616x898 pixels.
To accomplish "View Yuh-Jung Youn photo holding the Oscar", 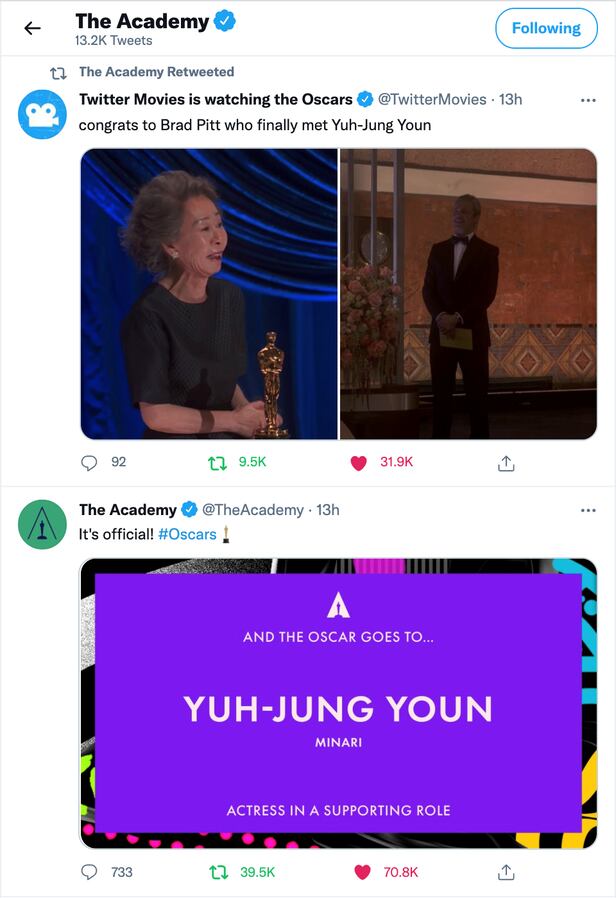I will [209, 294].
